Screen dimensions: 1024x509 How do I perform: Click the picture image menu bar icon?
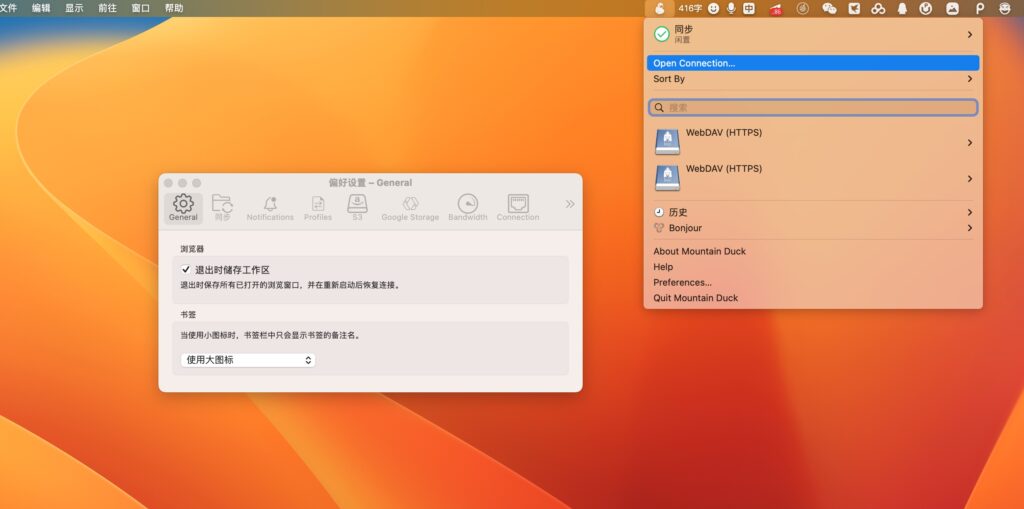point(953,8)
